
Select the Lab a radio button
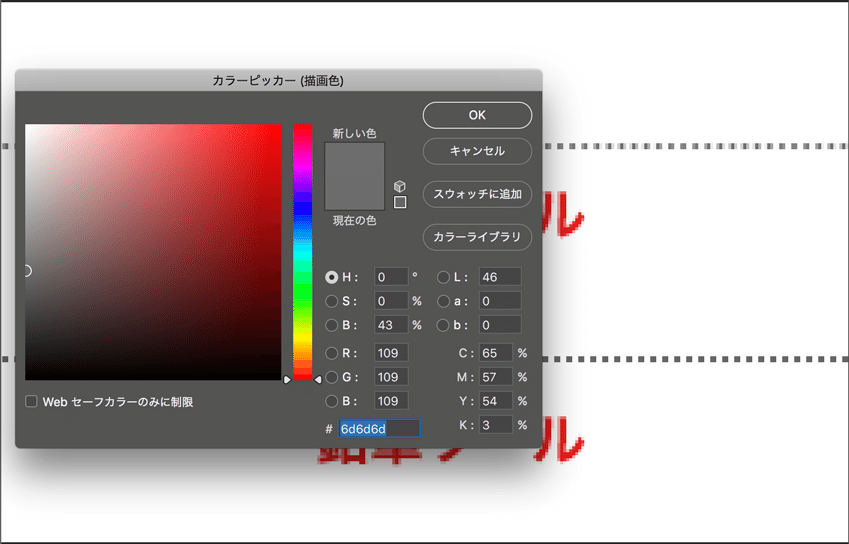(443, 301)
